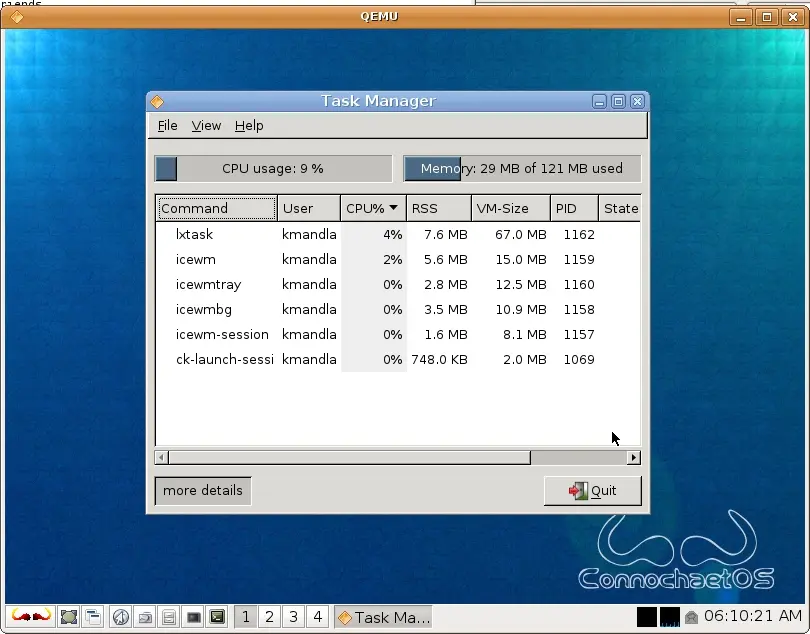Sort by the State column header

pos(620,208)
